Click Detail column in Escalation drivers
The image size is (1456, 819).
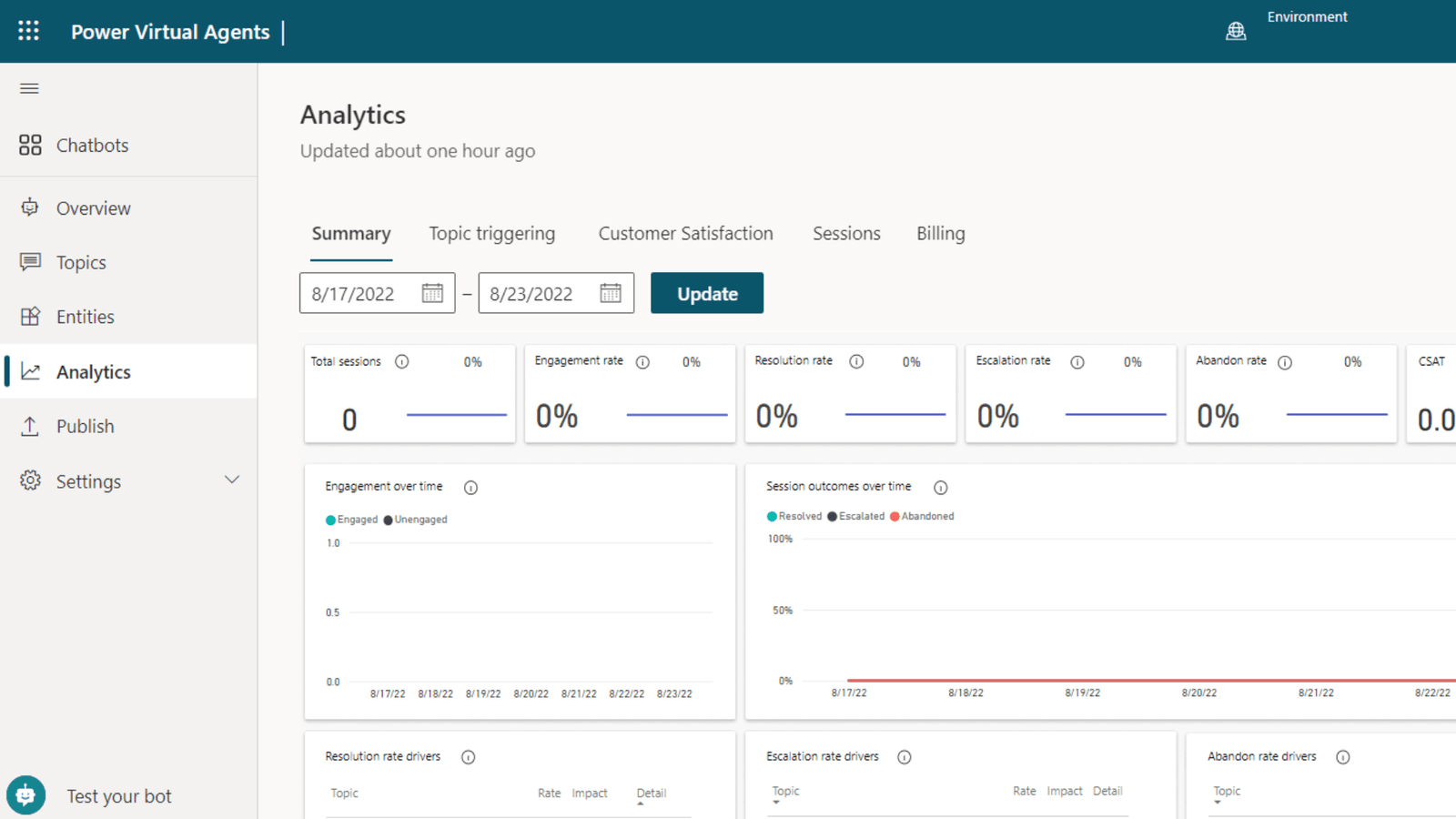point(1107,792)
